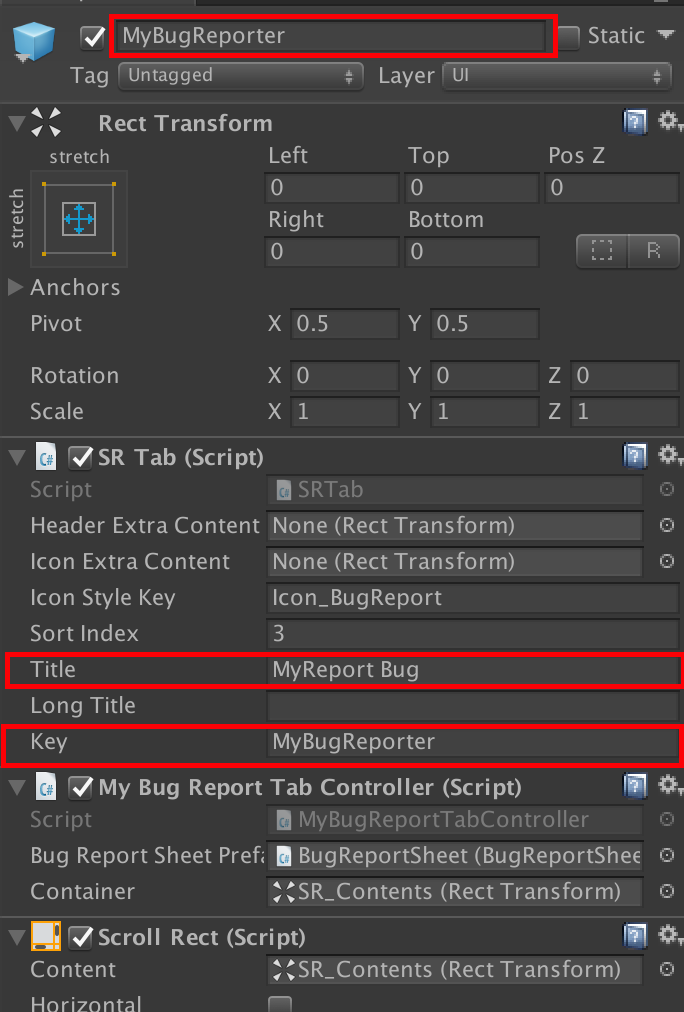Image resolution: width=684 pixels, height=1012 pixels.
Task: Expand the Anchors foldout
Action: pos(15,287)
